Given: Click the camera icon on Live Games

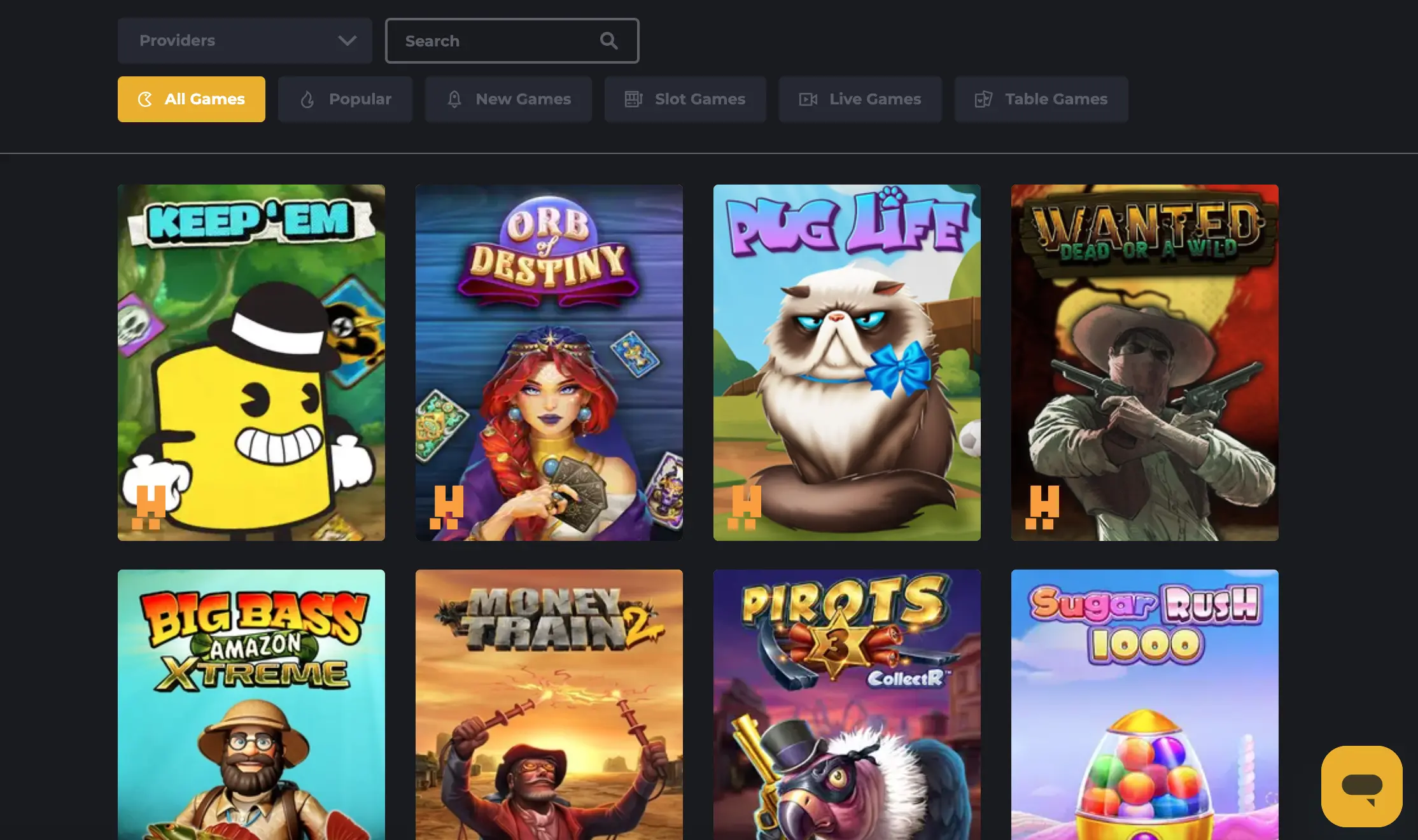Looking at the screenshot, I should [808, 99].
